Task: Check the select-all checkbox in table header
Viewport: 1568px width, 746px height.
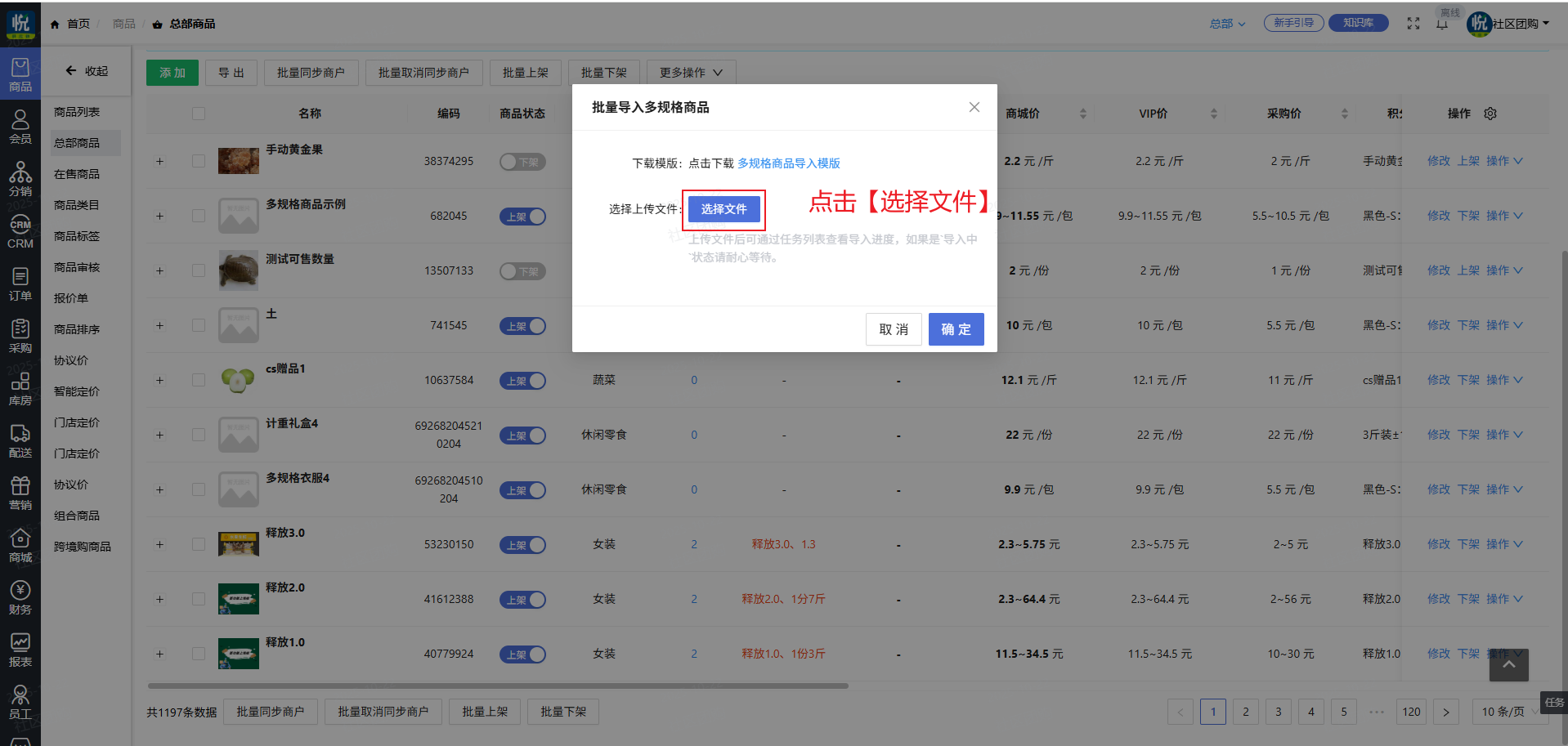Action: pyautogui.click(x=199, y=114)
